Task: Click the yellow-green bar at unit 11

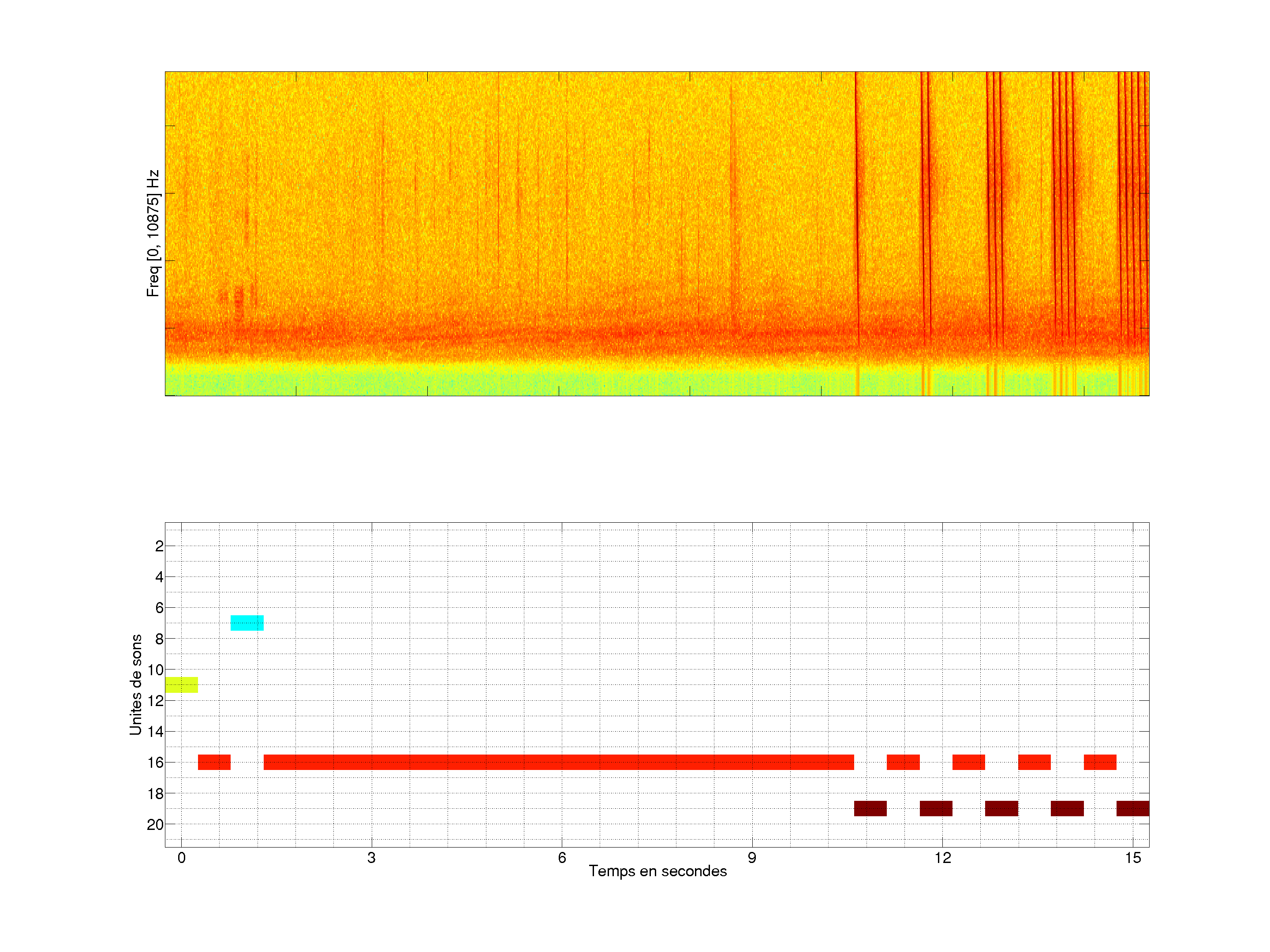Action: 181,684
